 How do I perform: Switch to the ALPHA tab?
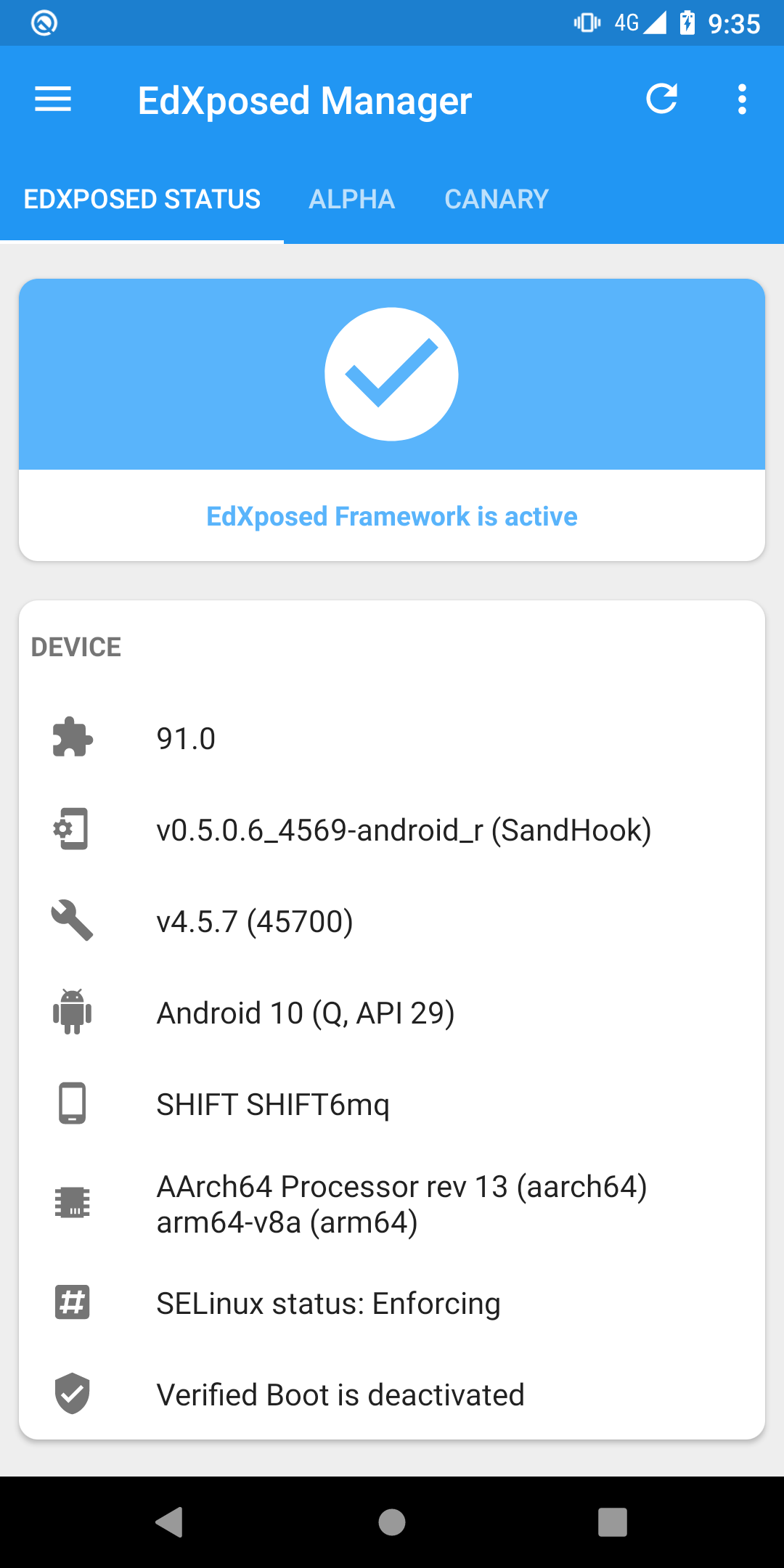352,199
